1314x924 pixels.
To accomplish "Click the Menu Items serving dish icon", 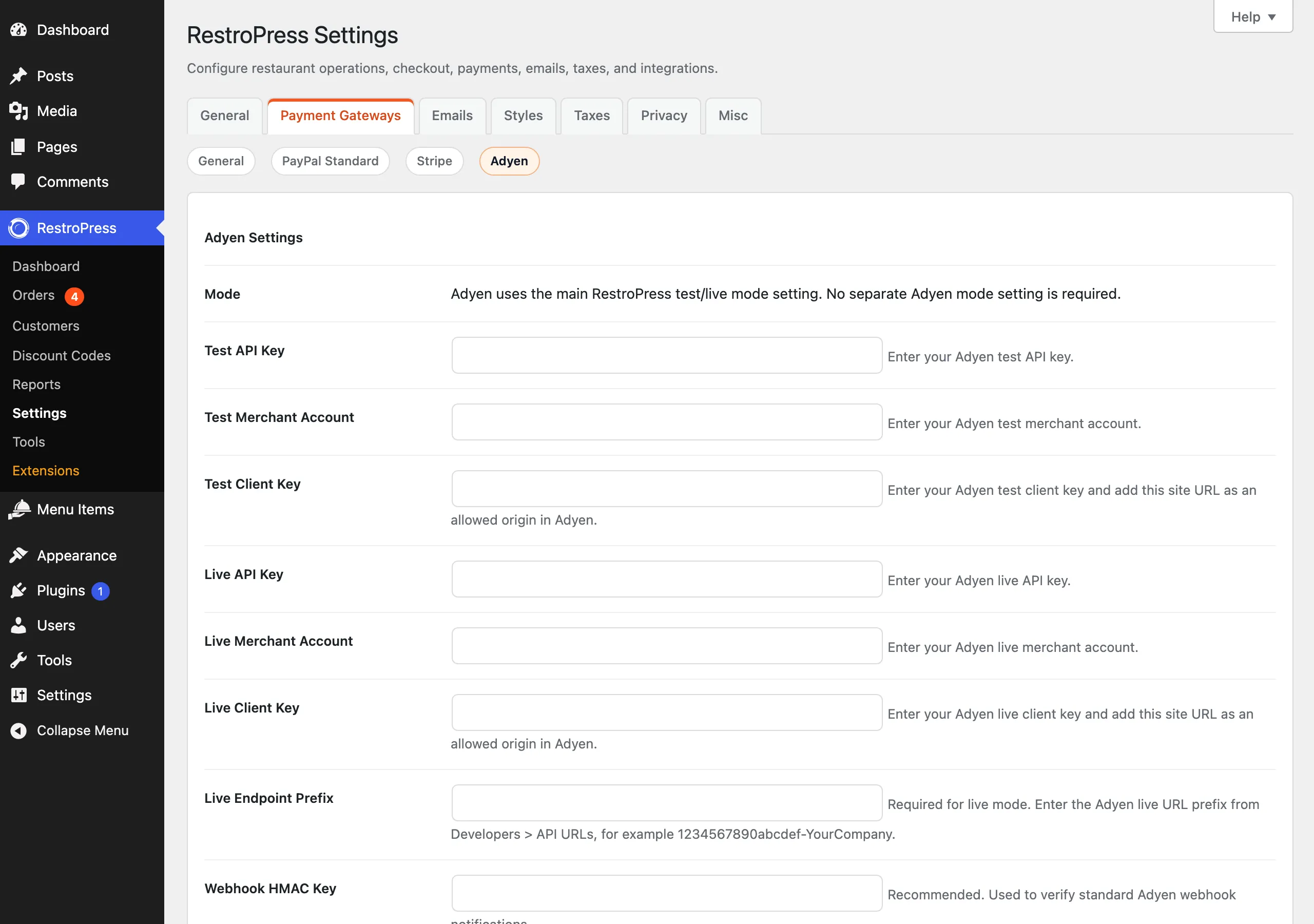I will click(18, 510).
